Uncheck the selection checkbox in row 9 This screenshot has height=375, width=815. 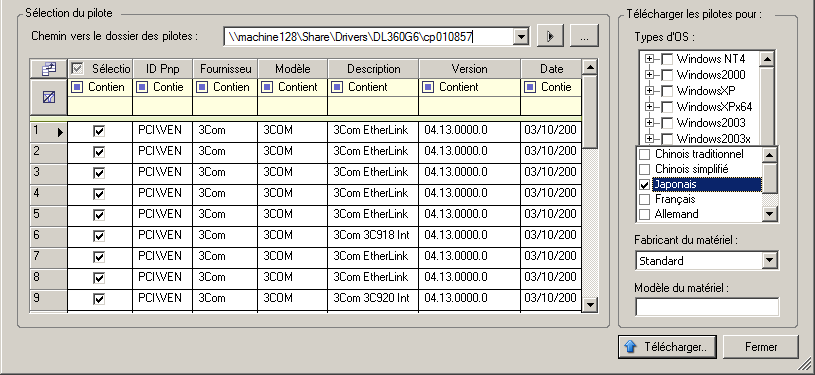click(99, 299)
